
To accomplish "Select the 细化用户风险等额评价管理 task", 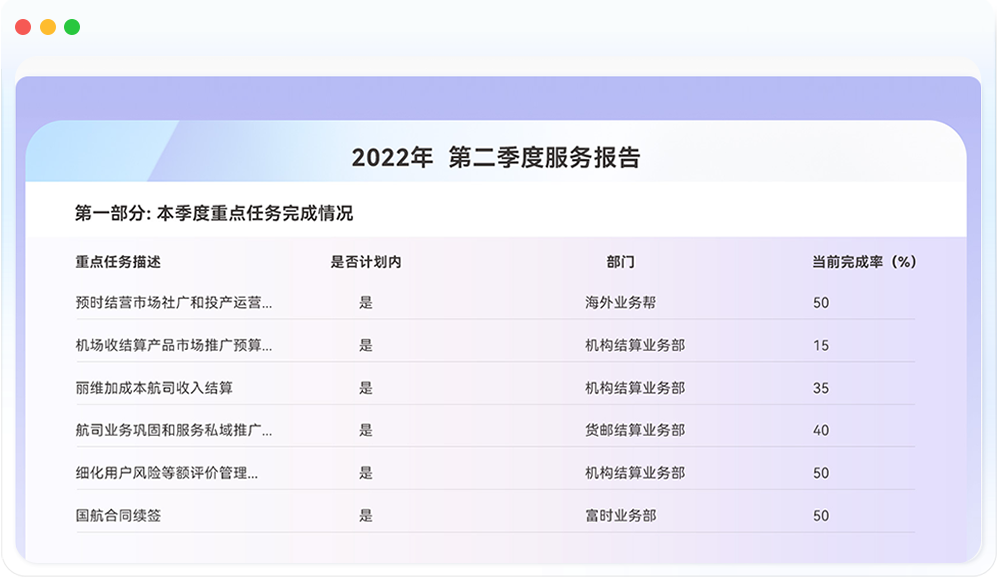I will pyautogui.click(x=167, y=473).
